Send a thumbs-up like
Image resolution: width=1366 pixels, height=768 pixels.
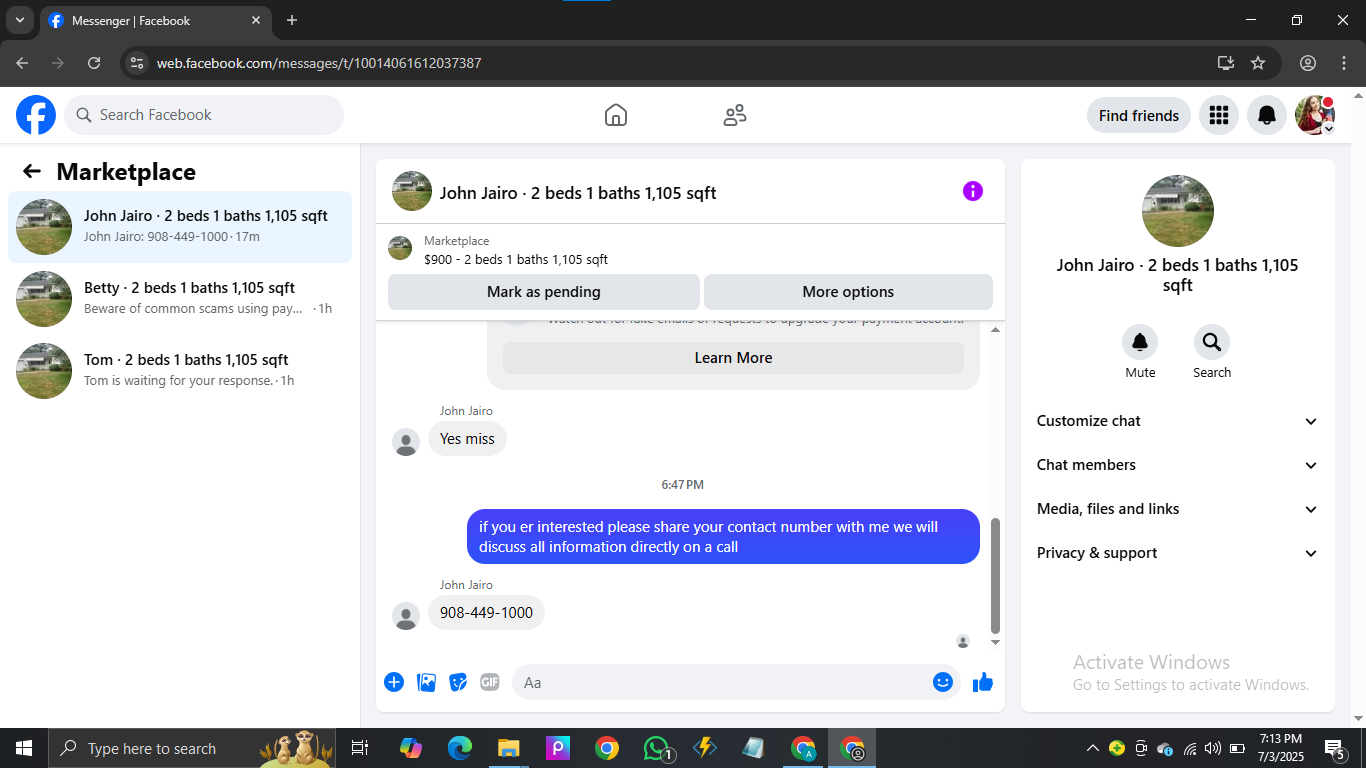coord(983,682)
